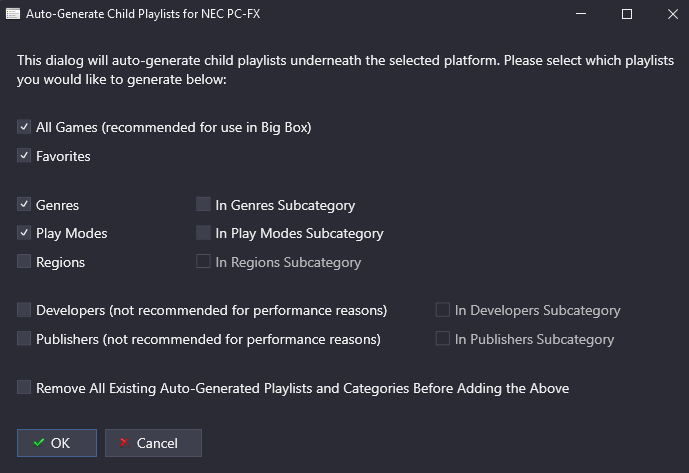Untick the Play Modes checkbox

pyautogui.click(x=24, y=233)
